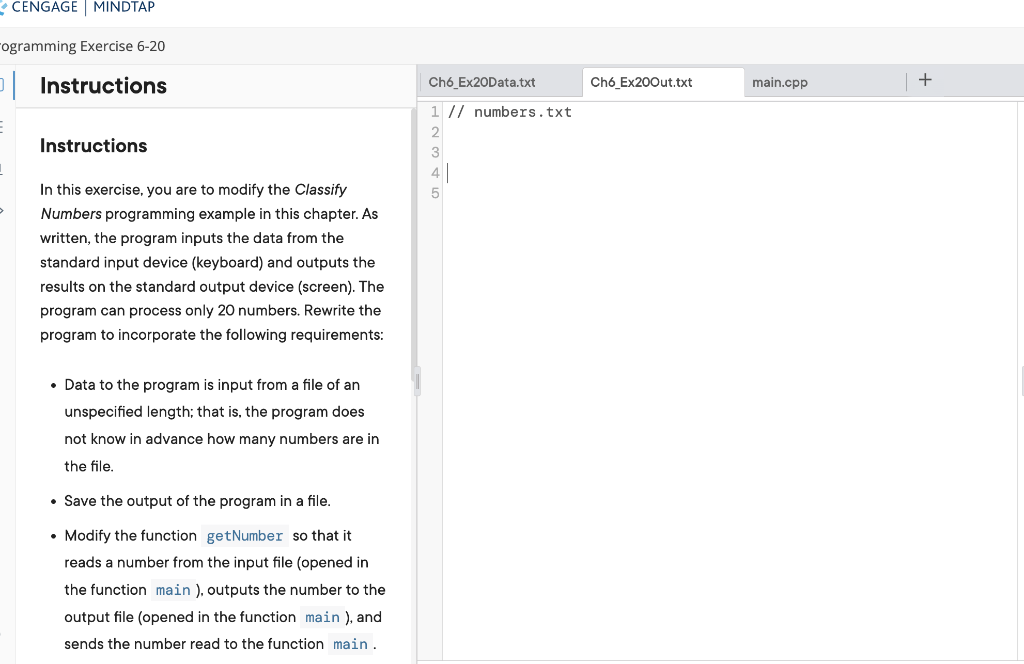1024x664 pixels.
Task: Place cursor on editor line 3
Action: coord(731,153)
